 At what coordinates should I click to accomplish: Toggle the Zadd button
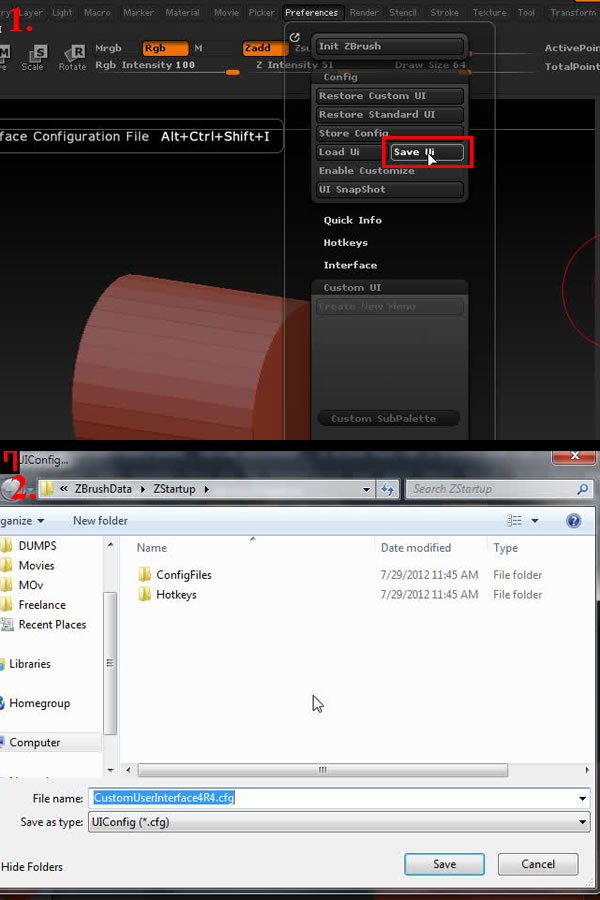coord(265,48)
